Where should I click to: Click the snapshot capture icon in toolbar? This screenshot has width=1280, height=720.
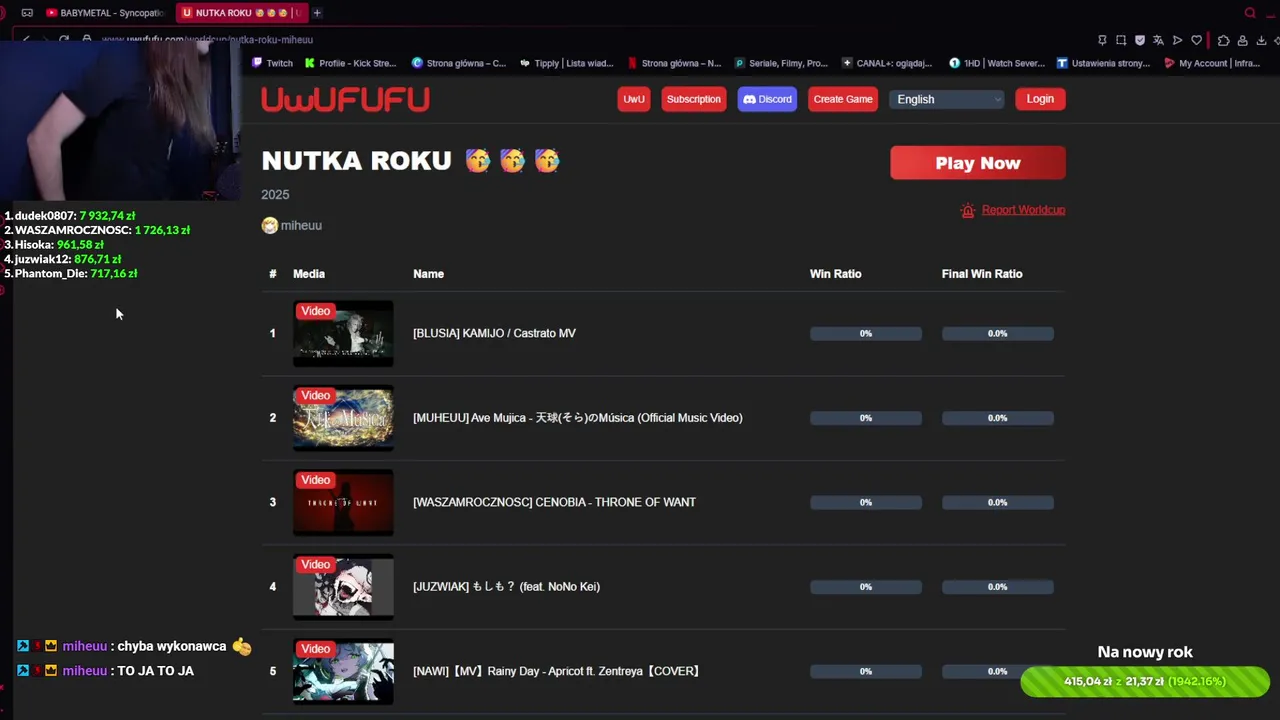[x=1121, y=40]
